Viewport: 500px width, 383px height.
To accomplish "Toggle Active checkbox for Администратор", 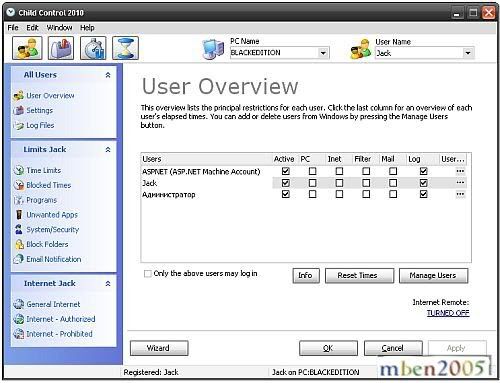I will coord(286,194).
